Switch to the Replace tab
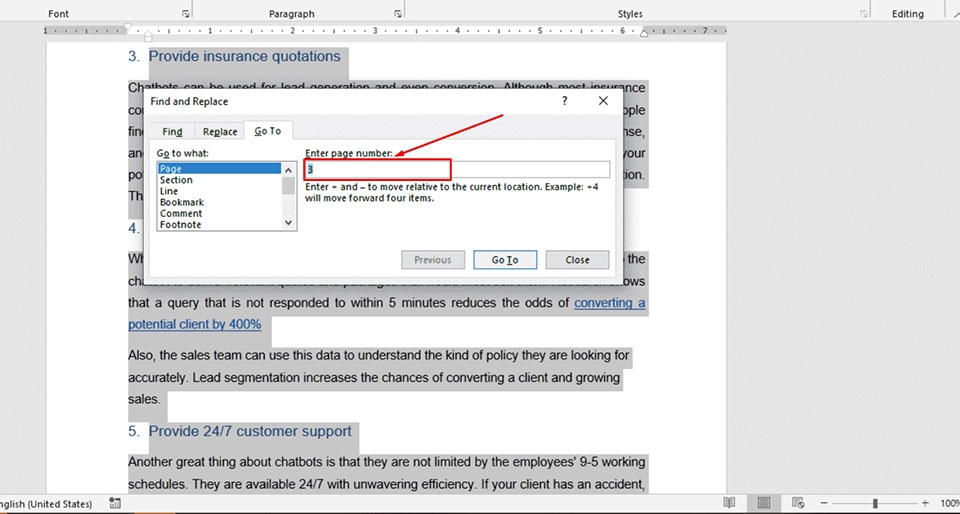 [220, 132]
